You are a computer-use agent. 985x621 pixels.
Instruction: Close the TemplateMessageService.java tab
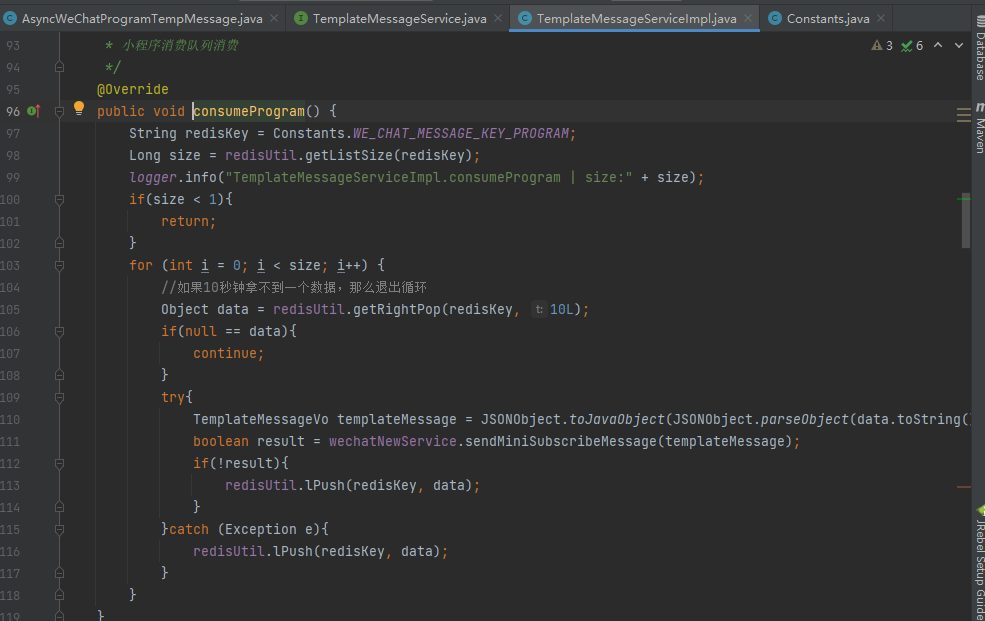coord(498,18)
